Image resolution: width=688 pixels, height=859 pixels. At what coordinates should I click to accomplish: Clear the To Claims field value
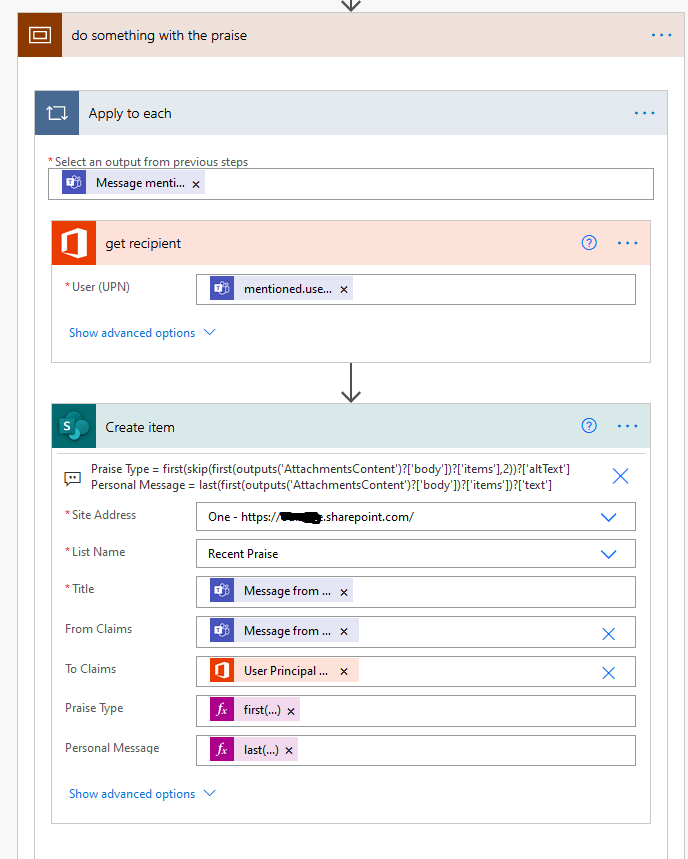pos(608,673)
